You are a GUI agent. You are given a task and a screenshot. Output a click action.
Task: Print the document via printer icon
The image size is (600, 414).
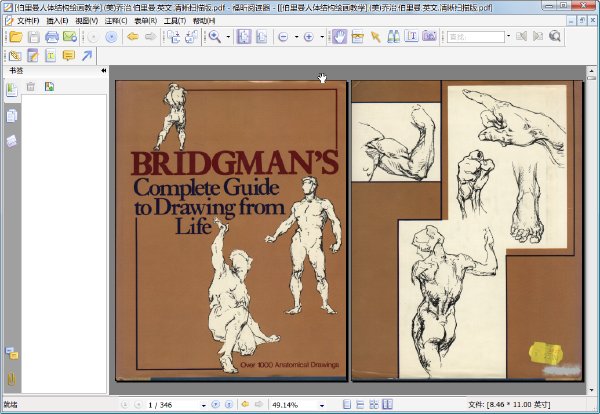point(52,37)
